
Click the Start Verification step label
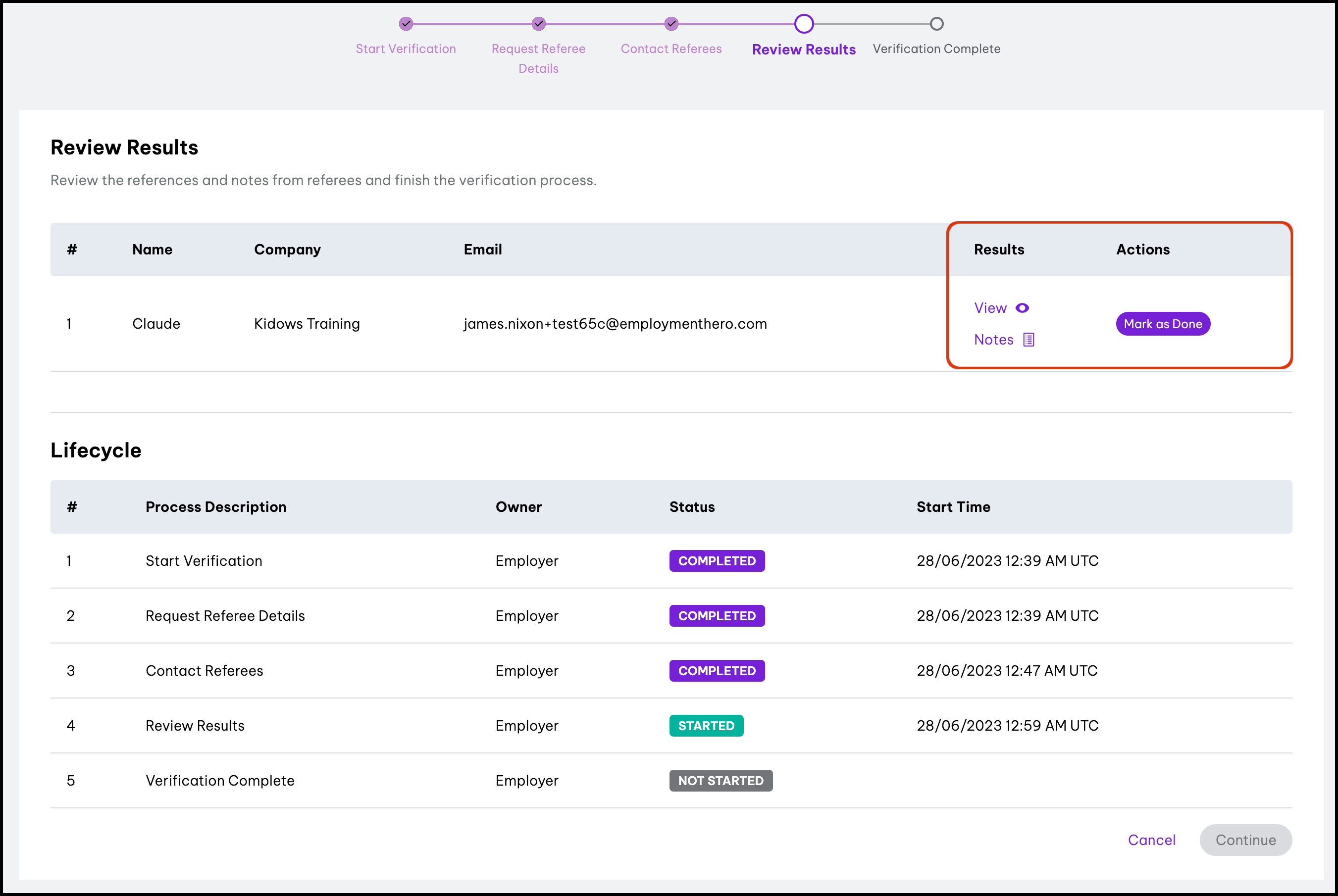(x=406, y=49)
